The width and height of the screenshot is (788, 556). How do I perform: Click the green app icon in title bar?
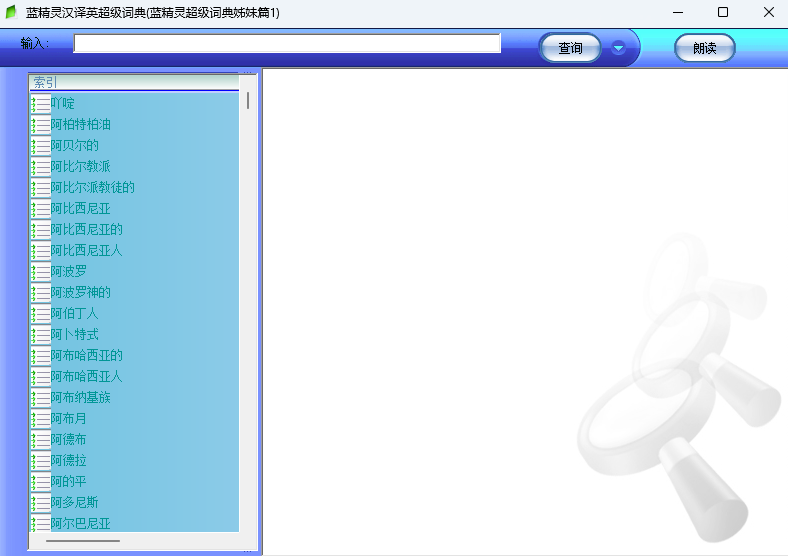click(11, 12)
